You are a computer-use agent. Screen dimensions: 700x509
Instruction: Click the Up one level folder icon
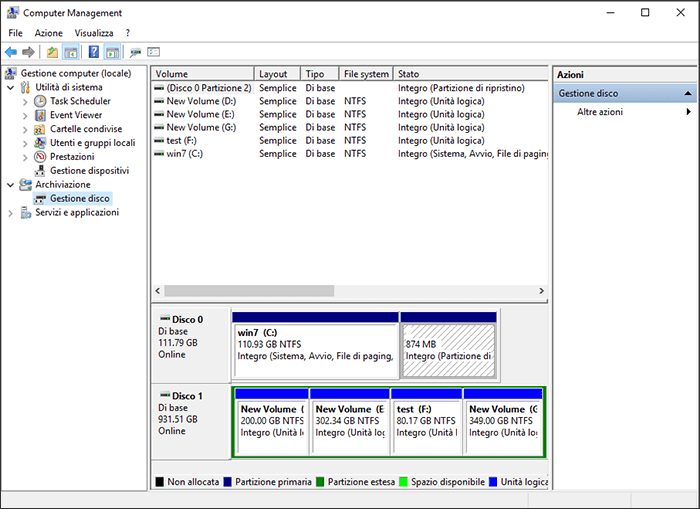click(x=52, y=52)
